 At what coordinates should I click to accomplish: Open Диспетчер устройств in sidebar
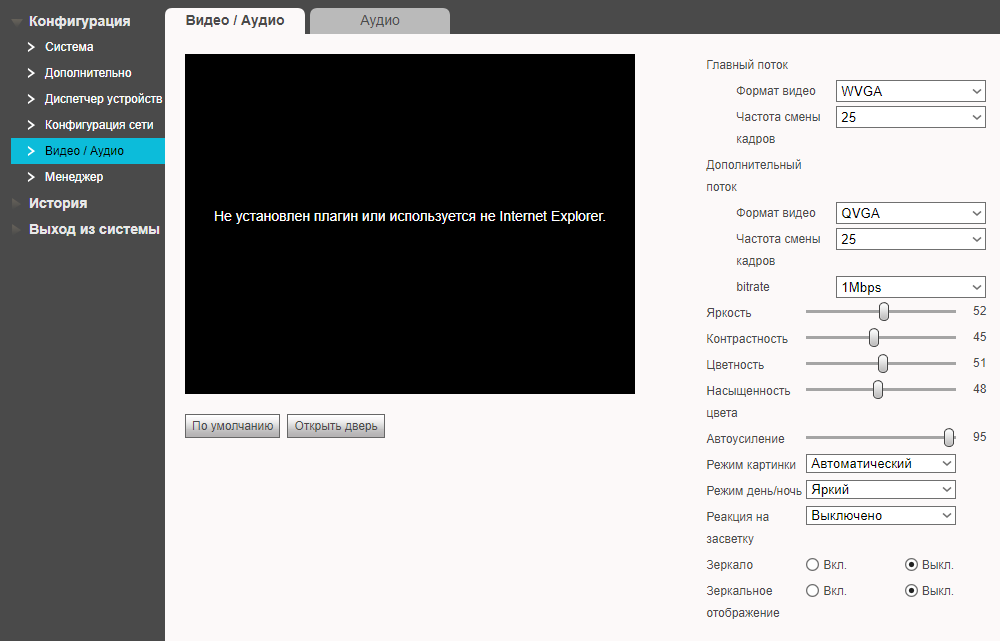click(x=102, y=99)
